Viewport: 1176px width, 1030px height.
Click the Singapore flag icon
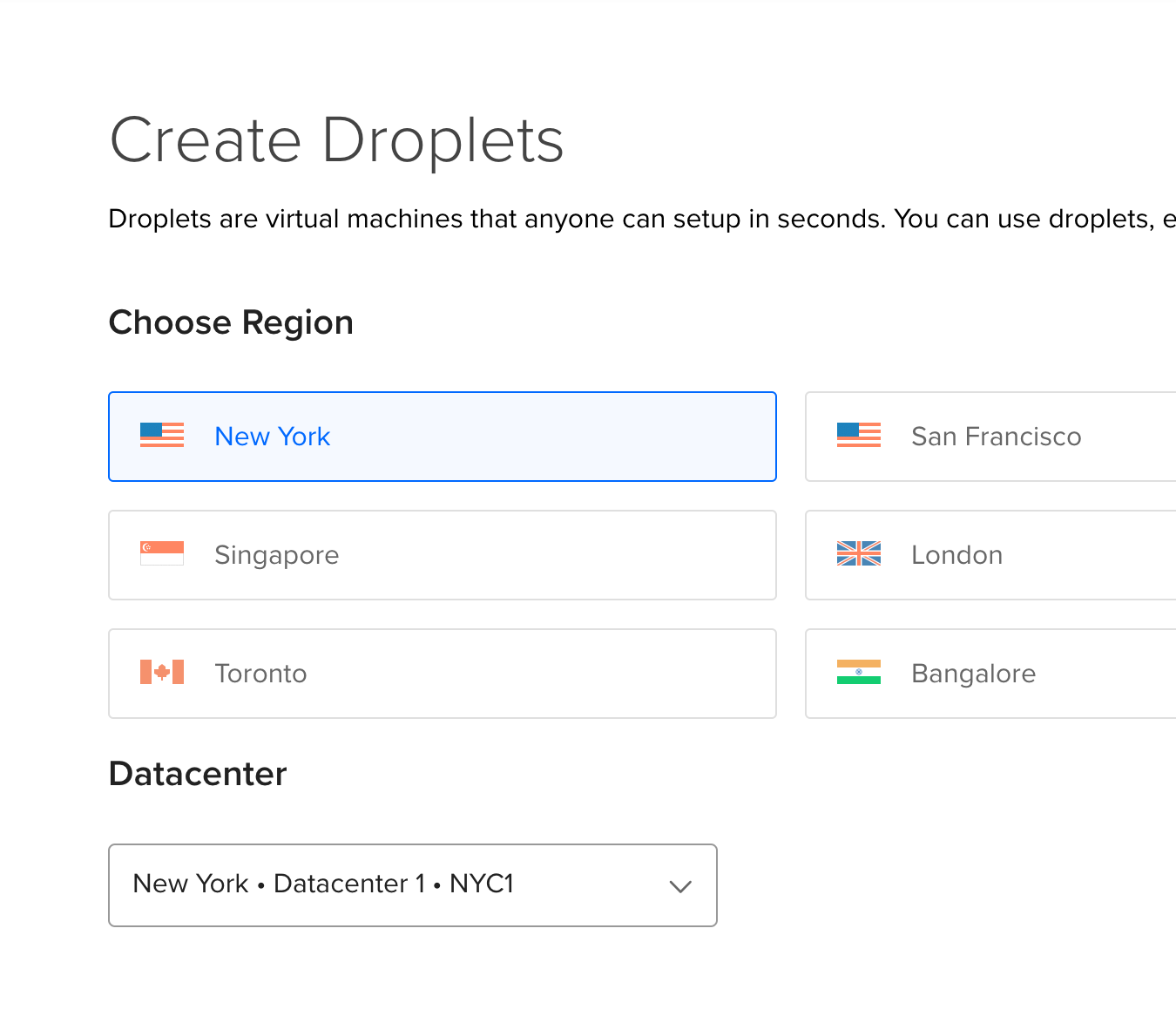162,553
